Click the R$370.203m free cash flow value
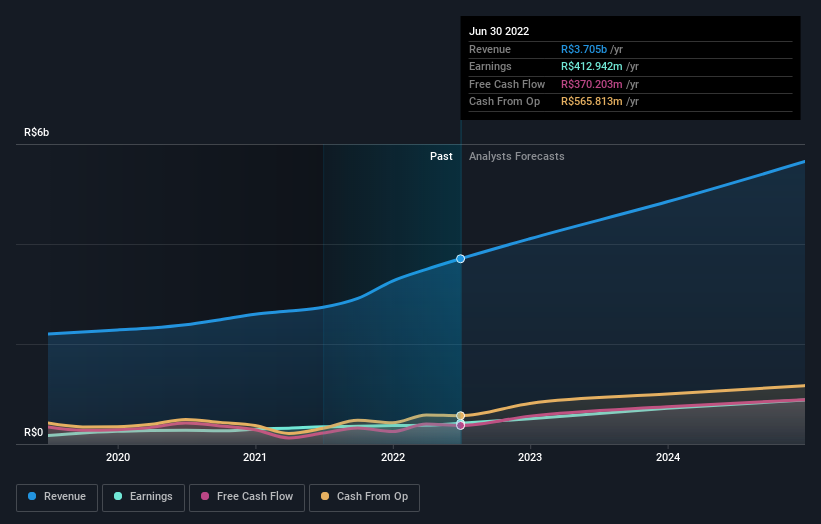 592,84
